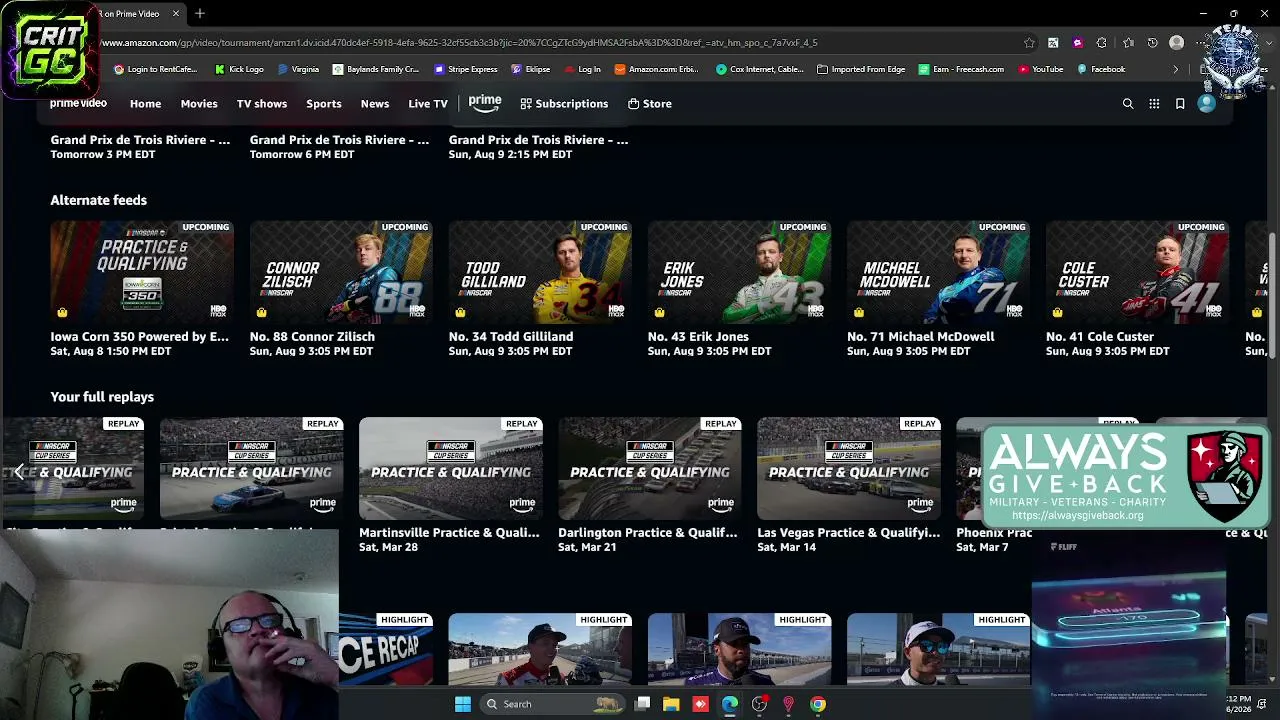This screenshot has width=1280, height=720.
Task: Open the red app icon on the taskbar
Action: (x=700, y=704)
